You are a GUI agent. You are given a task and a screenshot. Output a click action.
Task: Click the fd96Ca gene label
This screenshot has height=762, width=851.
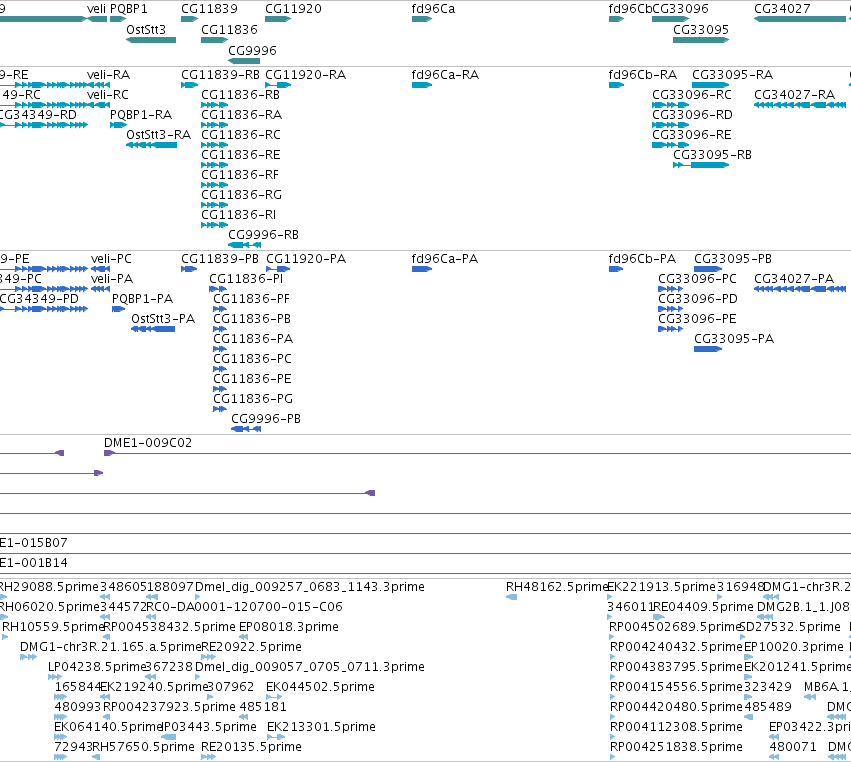pos(433,9)
